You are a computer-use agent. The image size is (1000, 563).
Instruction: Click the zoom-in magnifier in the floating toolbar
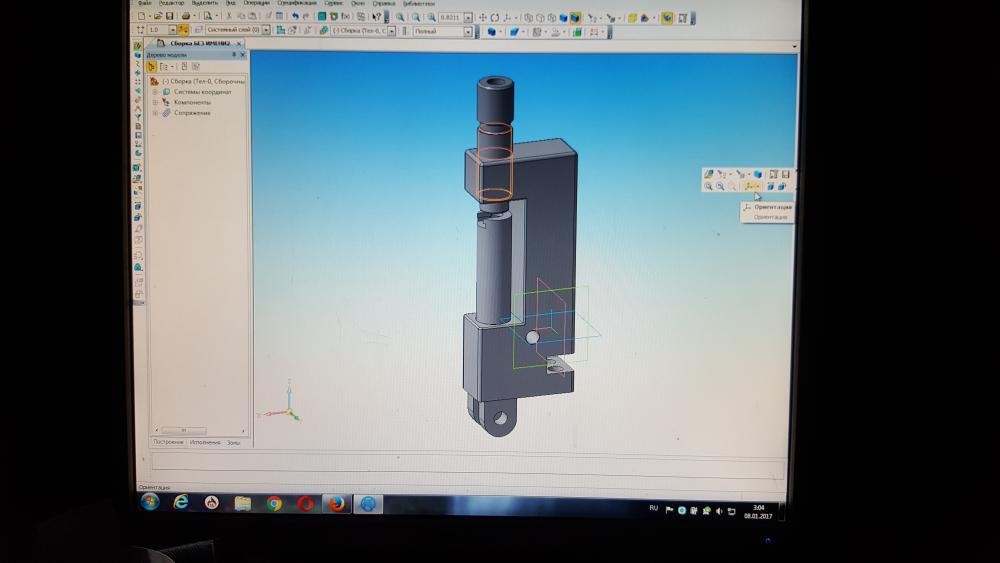click(x=708, y=186)
